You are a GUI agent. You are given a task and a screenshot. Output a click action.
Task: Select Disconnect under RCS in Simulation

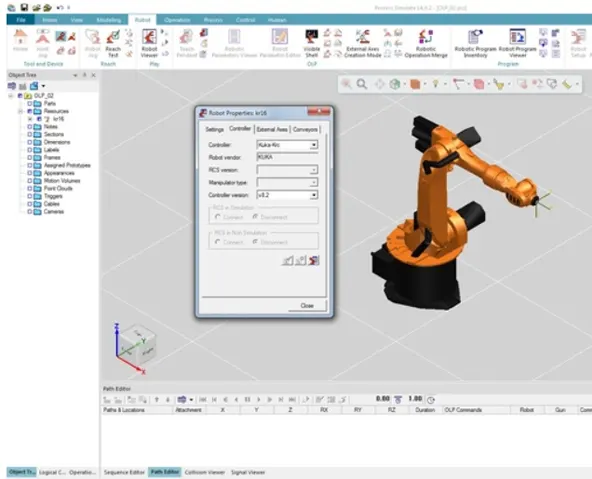(255, 217)
